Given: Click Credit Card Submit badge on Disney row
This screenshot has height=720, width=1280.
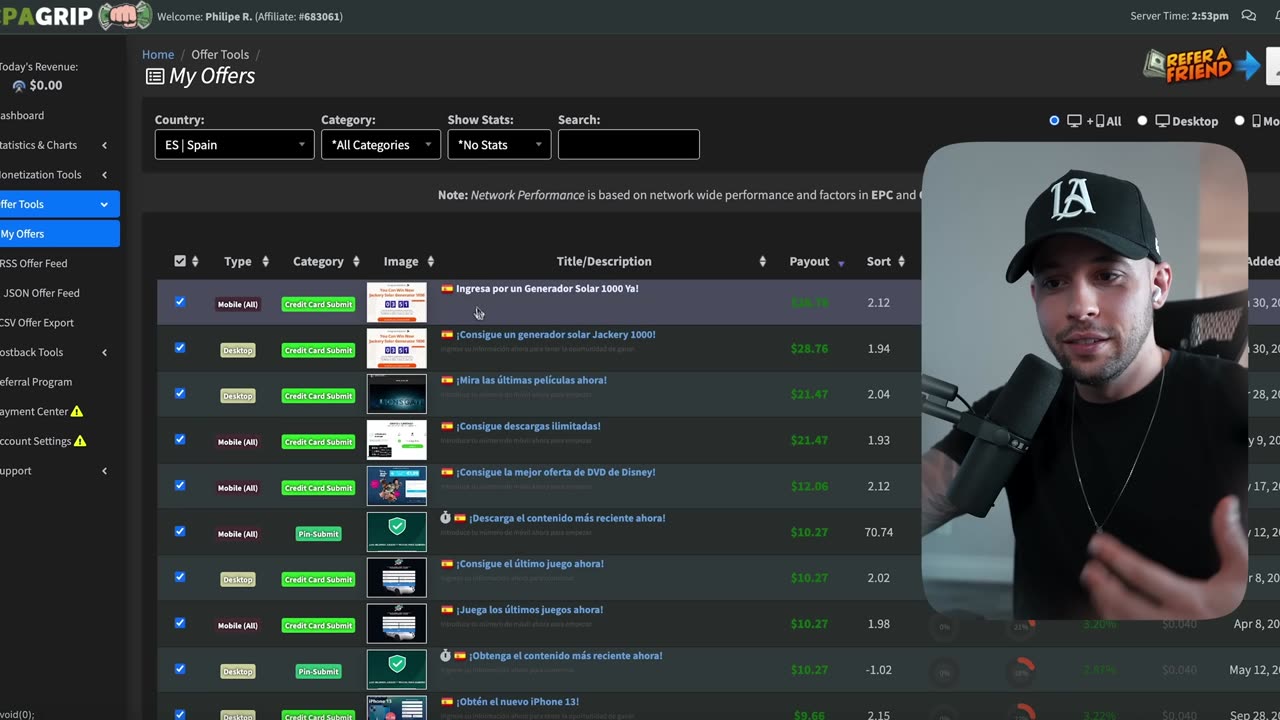Looking at the screenshot, I should [x=318, y=488].
